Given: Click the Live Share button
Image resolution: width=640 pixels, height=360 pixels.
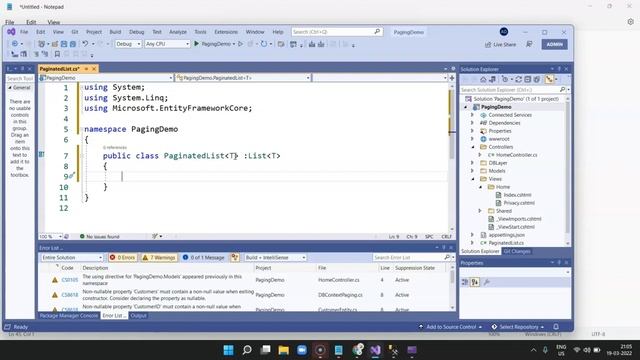Looking at the screenshot, I should coord(500,44).
